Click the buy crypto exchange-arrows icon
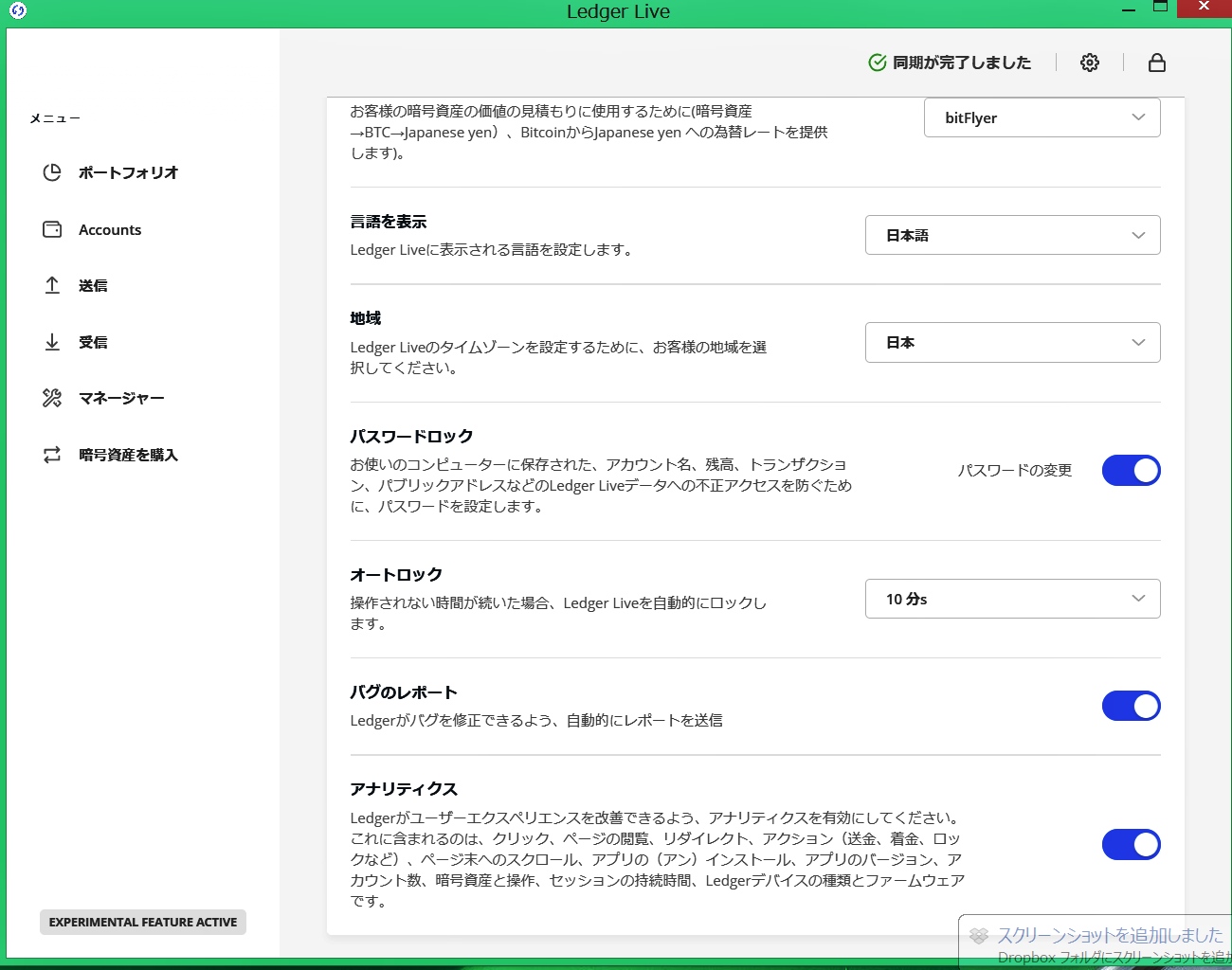Viewport: 1232px width, 970px height. 52,455
